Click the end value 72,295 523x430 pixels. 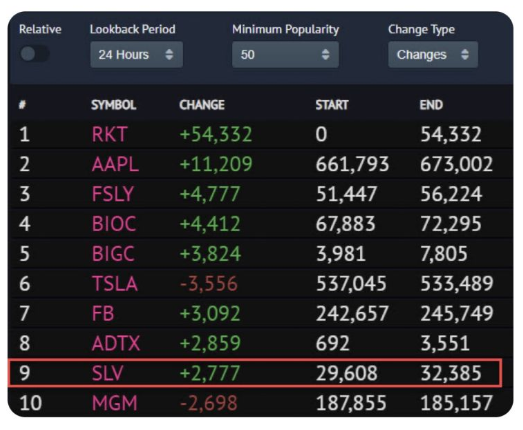coord(451,224)
